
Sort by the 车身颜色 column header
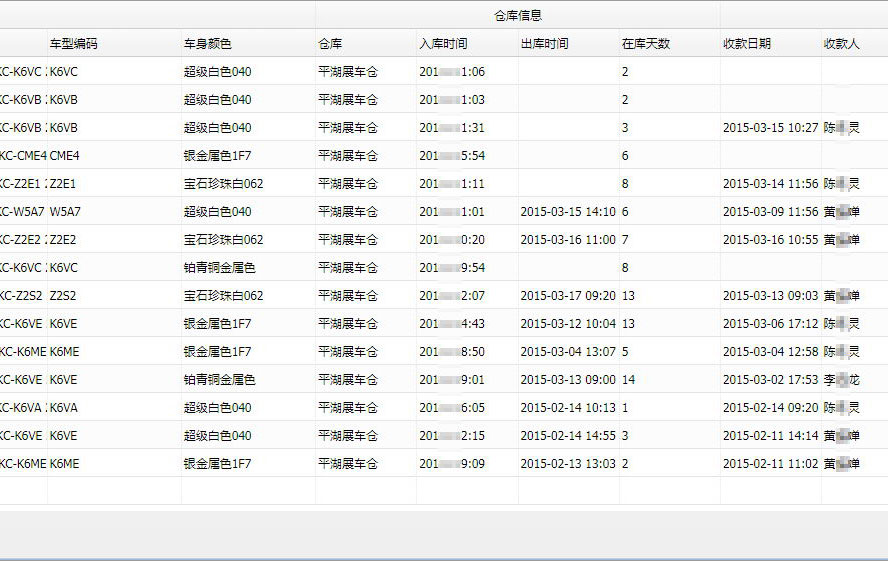(207, 44)
